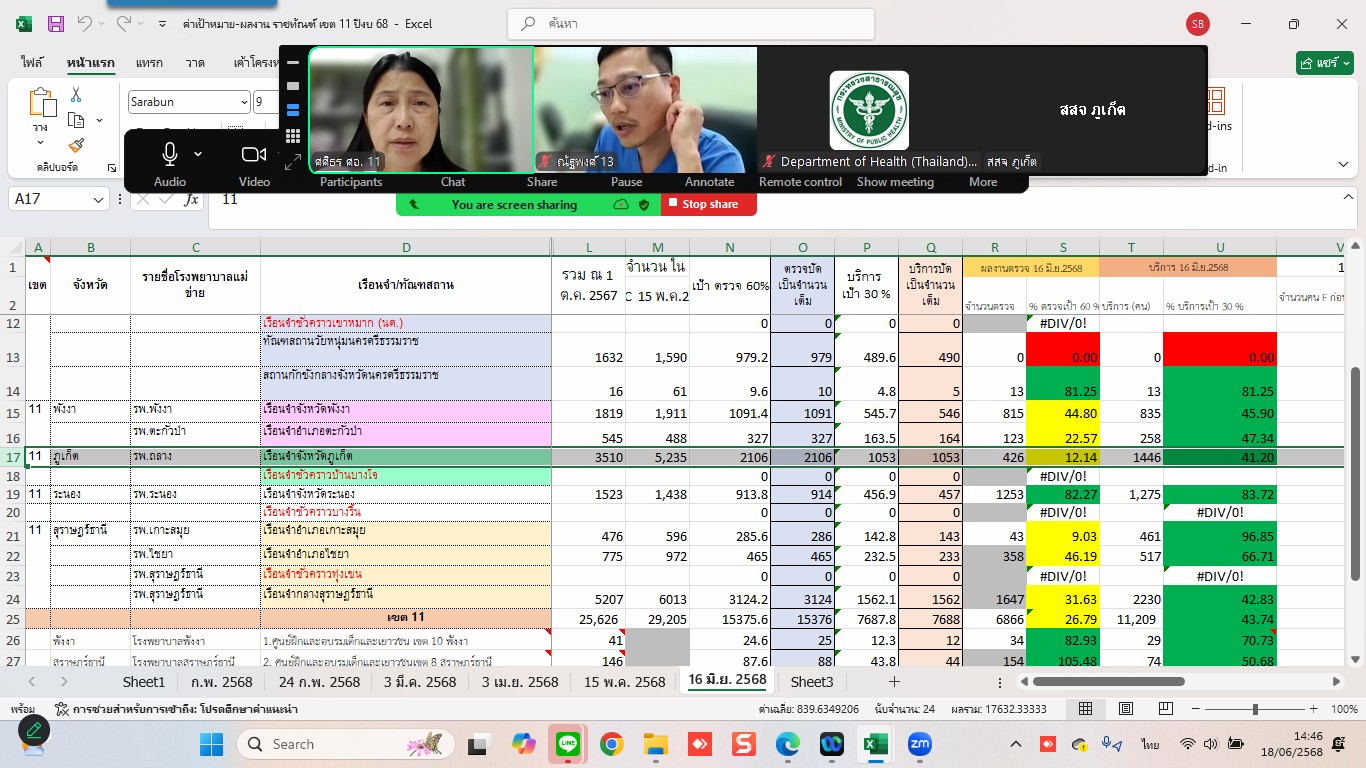Select the Zoom panel's two-row strip view
The width and height of the screenshot is (1366, 768).
pos(293,110)
